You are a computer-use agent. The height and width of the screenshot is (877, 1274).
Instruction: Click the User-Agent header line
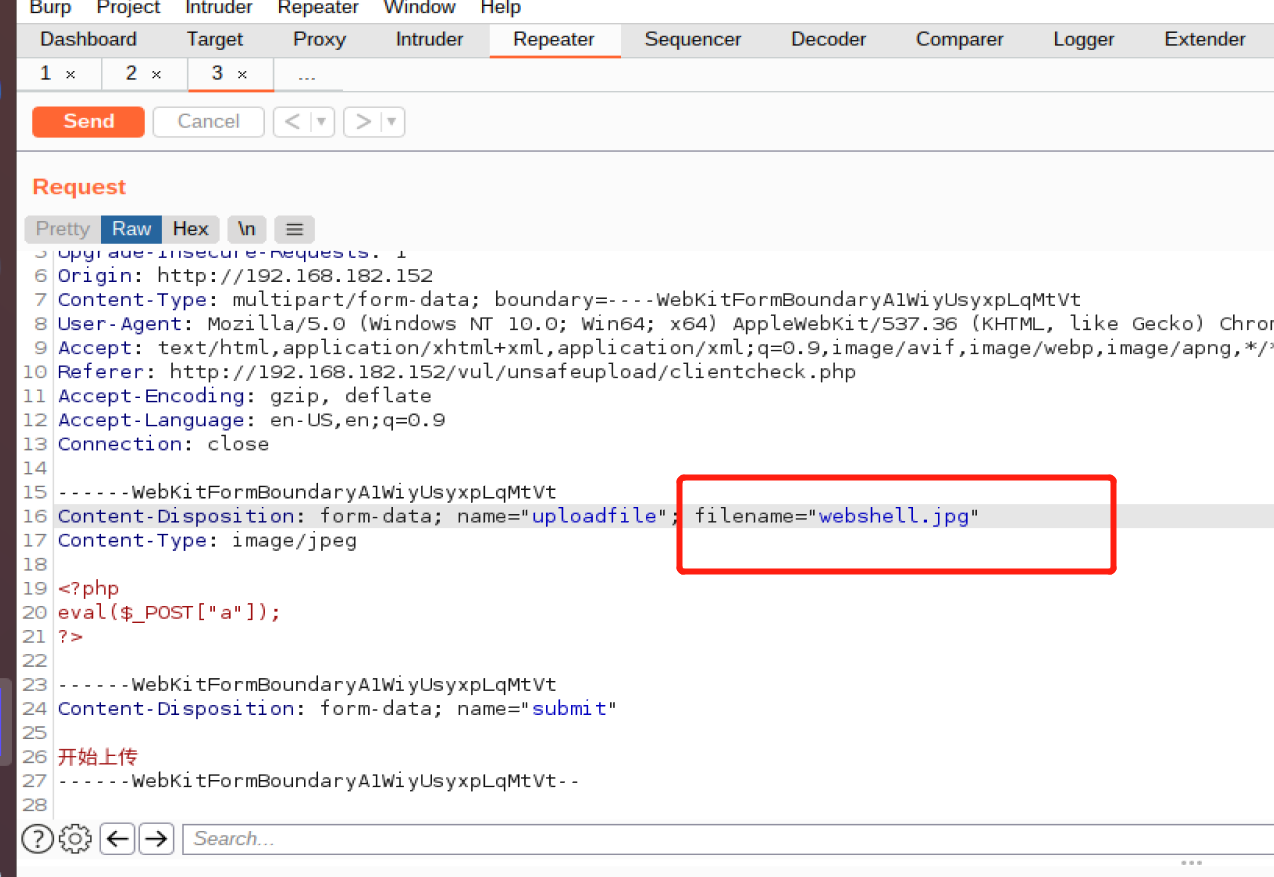pyautogui.click(x=666, y=324)
